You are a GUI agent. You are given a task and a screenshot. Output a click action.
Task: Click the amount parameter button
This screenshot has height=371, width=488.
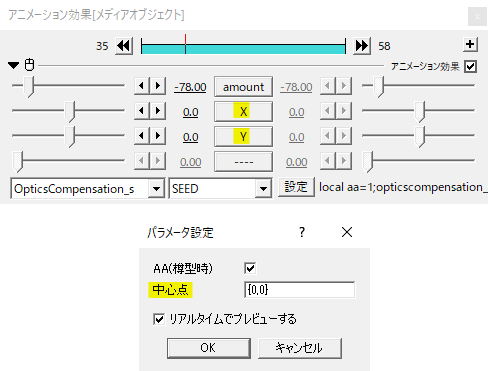pyautogui.click(x=243, y=87)
